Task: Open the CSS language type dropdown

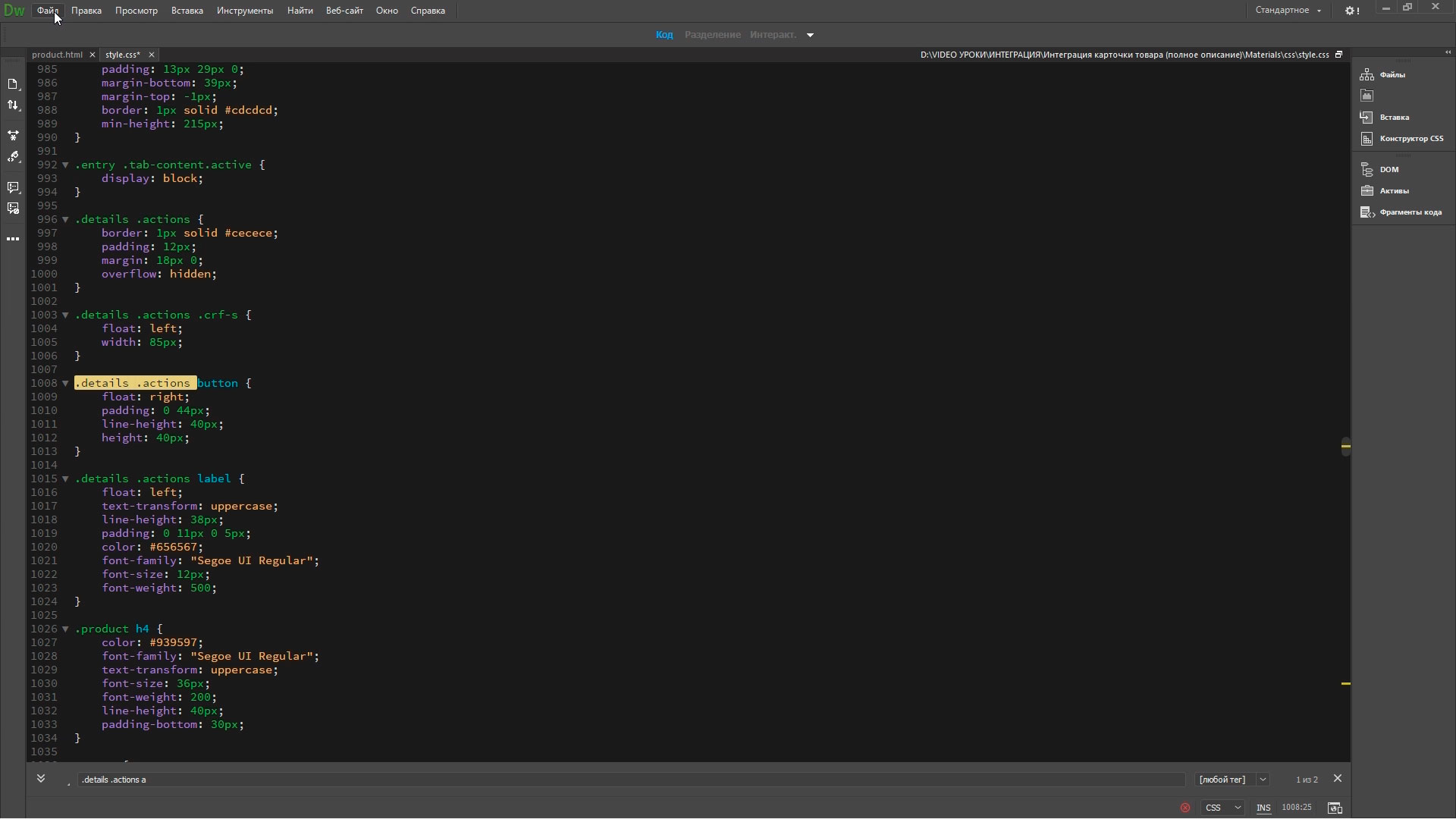Action: 1222,808
